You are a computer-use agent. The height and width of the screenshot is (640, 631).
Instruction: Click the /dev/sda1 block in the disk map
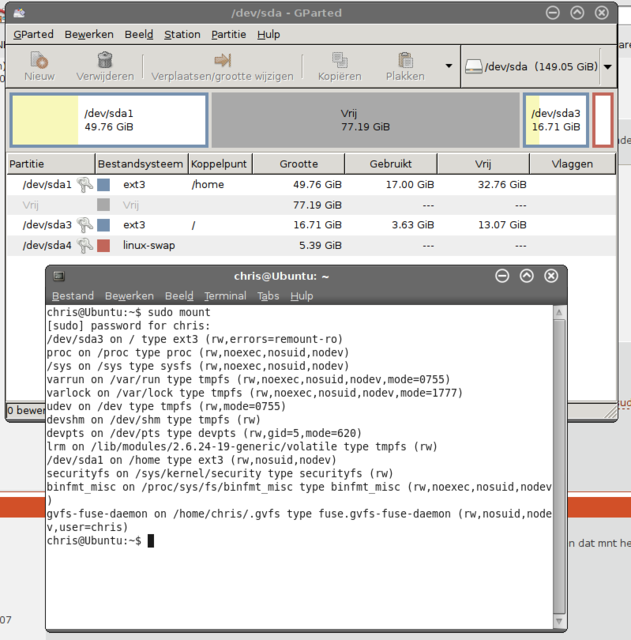[x=108, y=120]
